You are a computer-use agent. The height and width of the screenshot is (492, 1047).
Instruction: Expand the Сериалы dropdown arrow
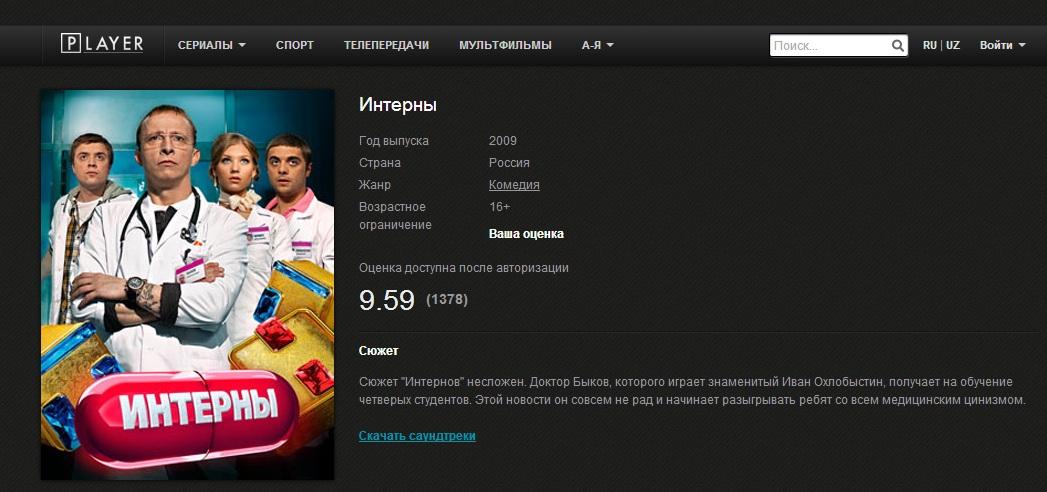click(242, 45)
